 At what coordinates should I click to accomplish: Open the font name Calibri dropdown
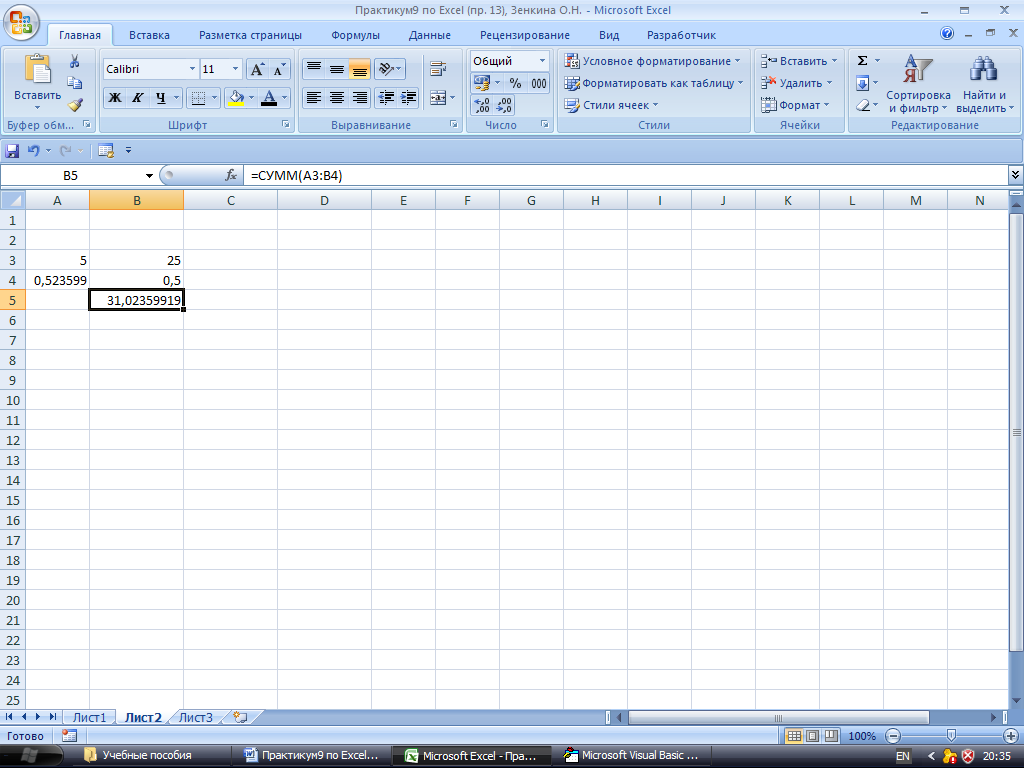click(x=193, y=69)
